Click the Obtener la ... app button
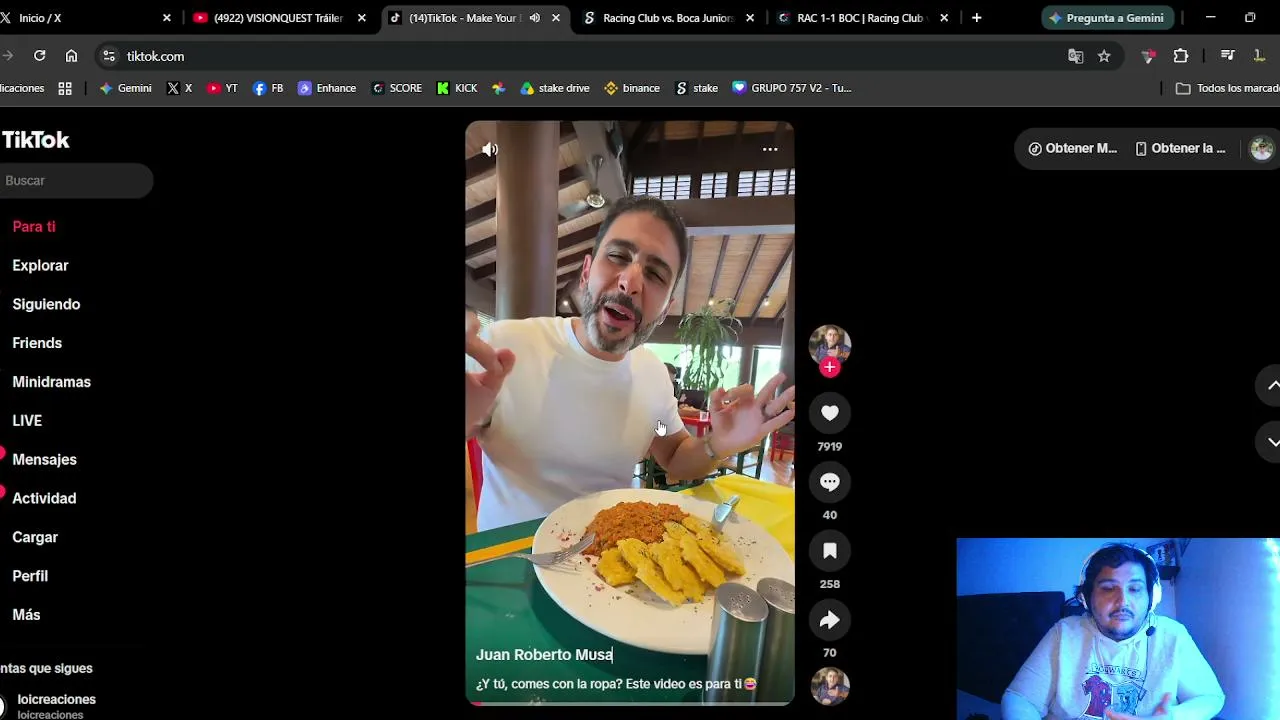Screen dimensions: 1280x720 (x=1180, y=149)
